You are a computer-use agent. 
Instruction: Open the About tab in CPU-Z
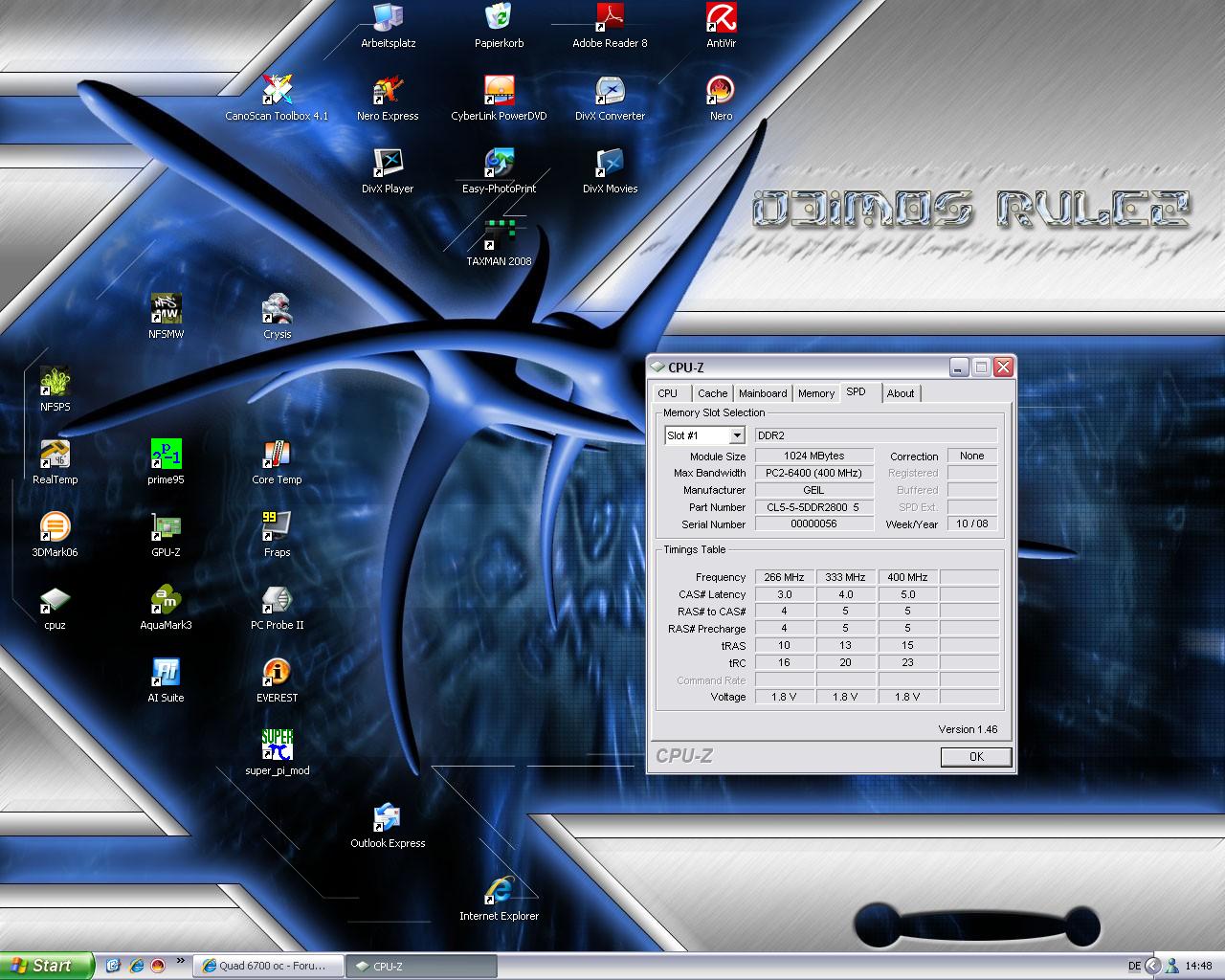[x=901, y=393]
